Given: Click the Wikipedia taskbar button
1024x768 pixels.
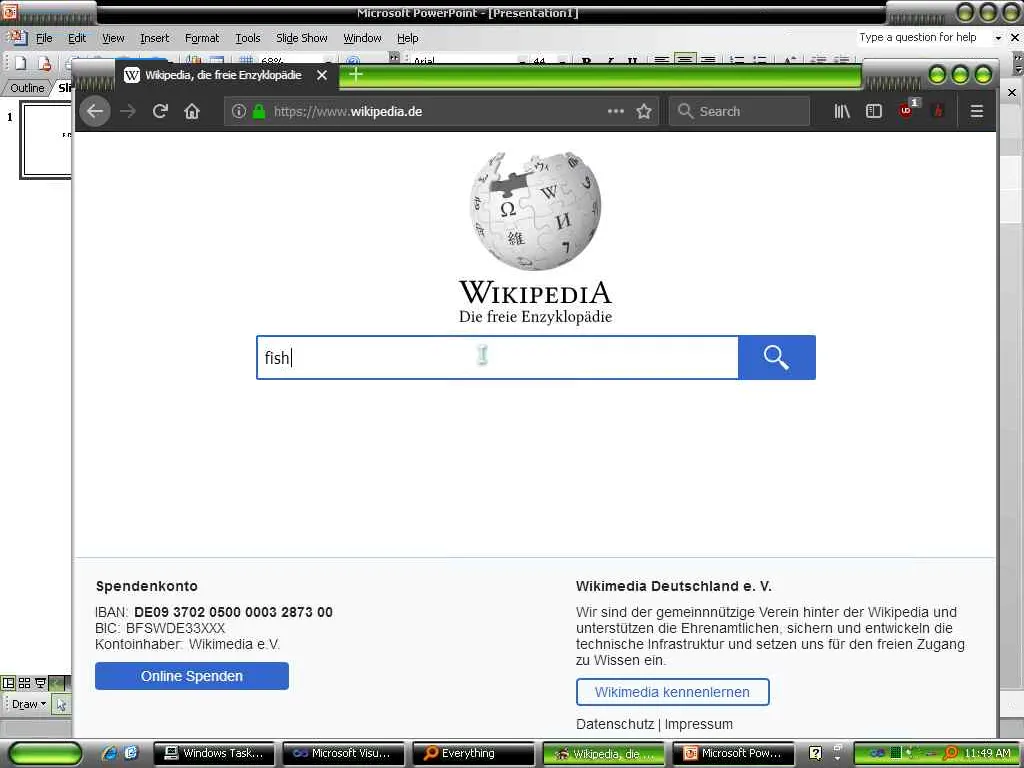Looking at the screenshot, I should pyautogui.click(x=603, y=753).
